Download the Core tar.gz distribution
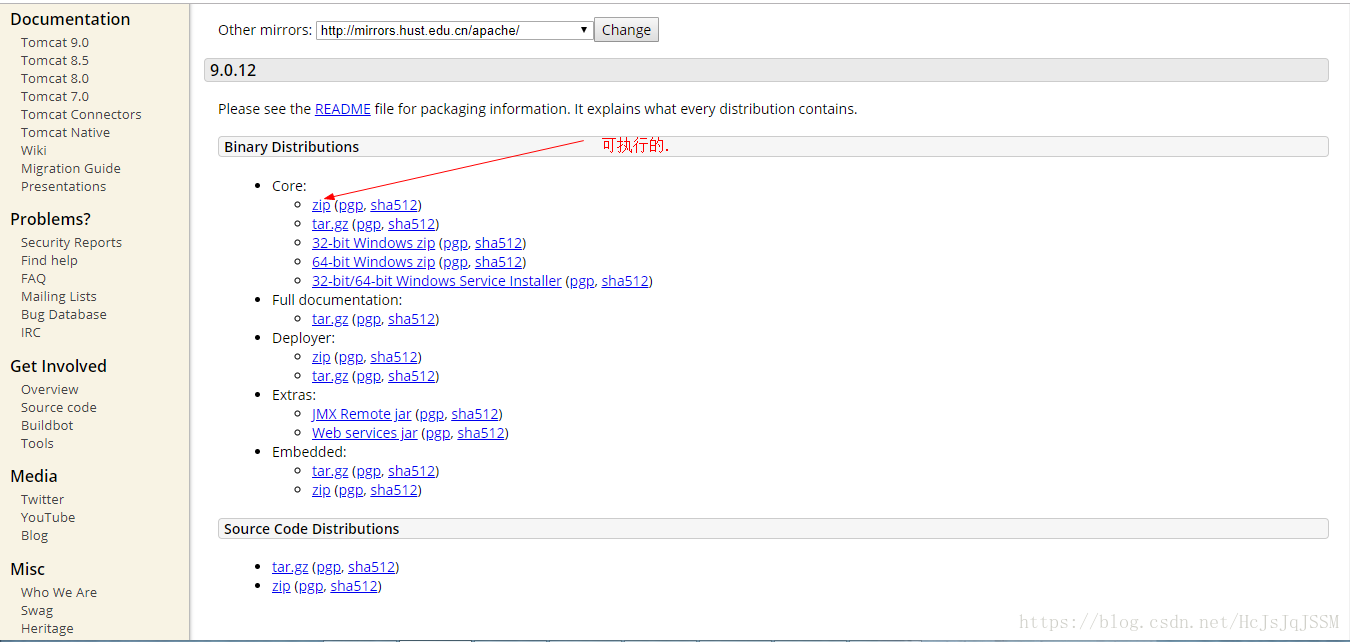Screen dimensions: 1350x642 pos(330,224)
